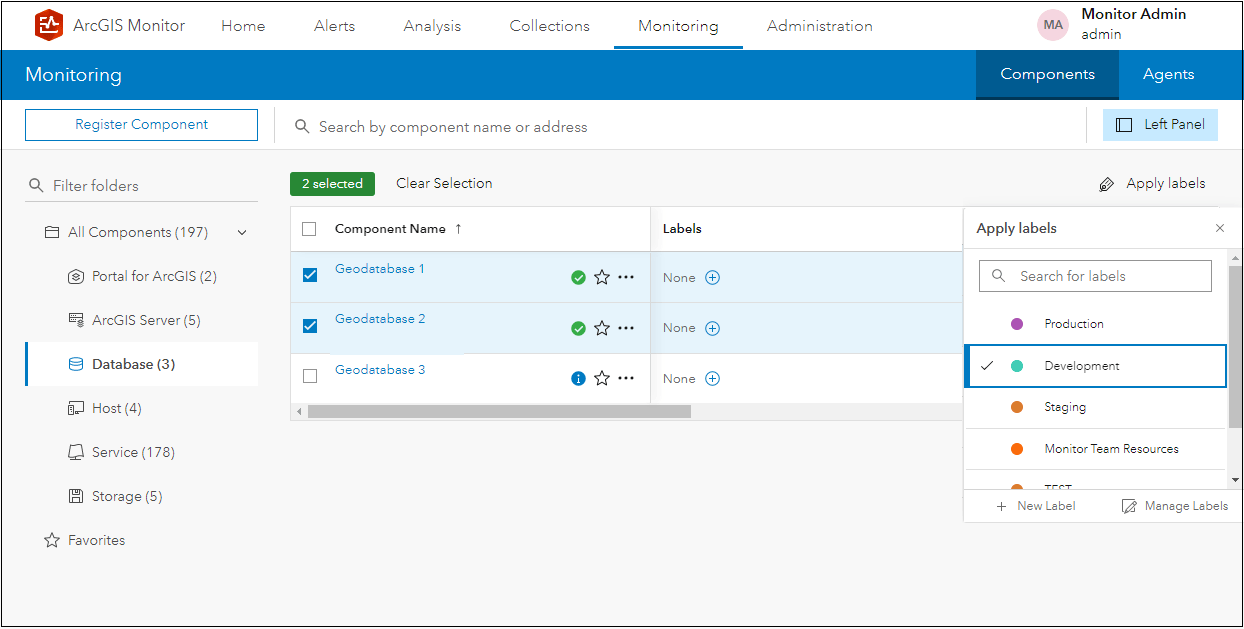This screenshot has width=1244, height=629.
Task: Open the Administration menu
Action: 819,26
